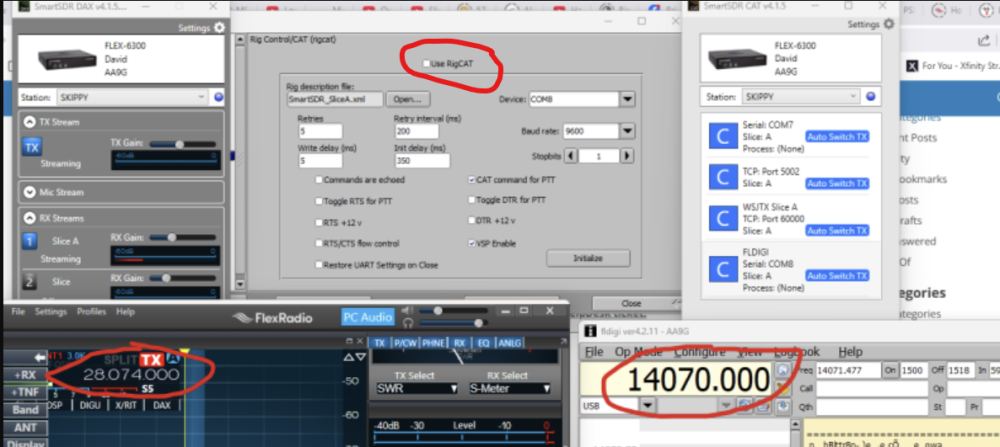The image size is (1000, 447).
Task: Click the +RX button
Action: (x=26, y=375)
